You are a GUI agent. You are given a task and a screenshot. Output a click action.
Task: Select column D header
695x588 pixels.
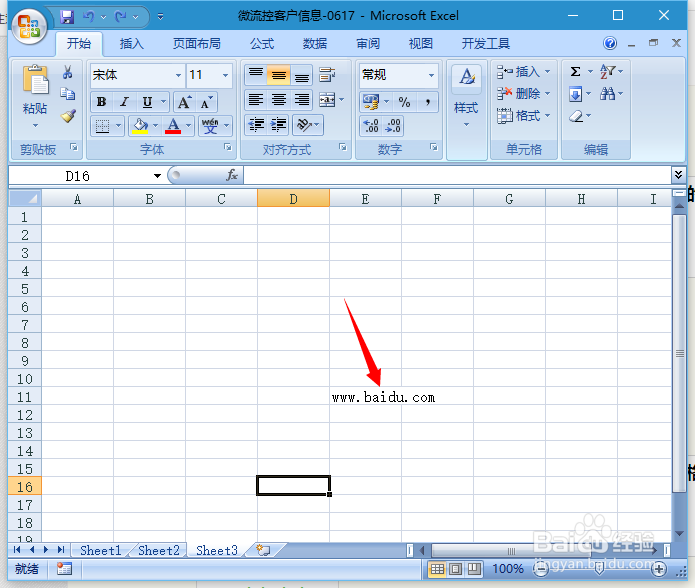[293, 199]
